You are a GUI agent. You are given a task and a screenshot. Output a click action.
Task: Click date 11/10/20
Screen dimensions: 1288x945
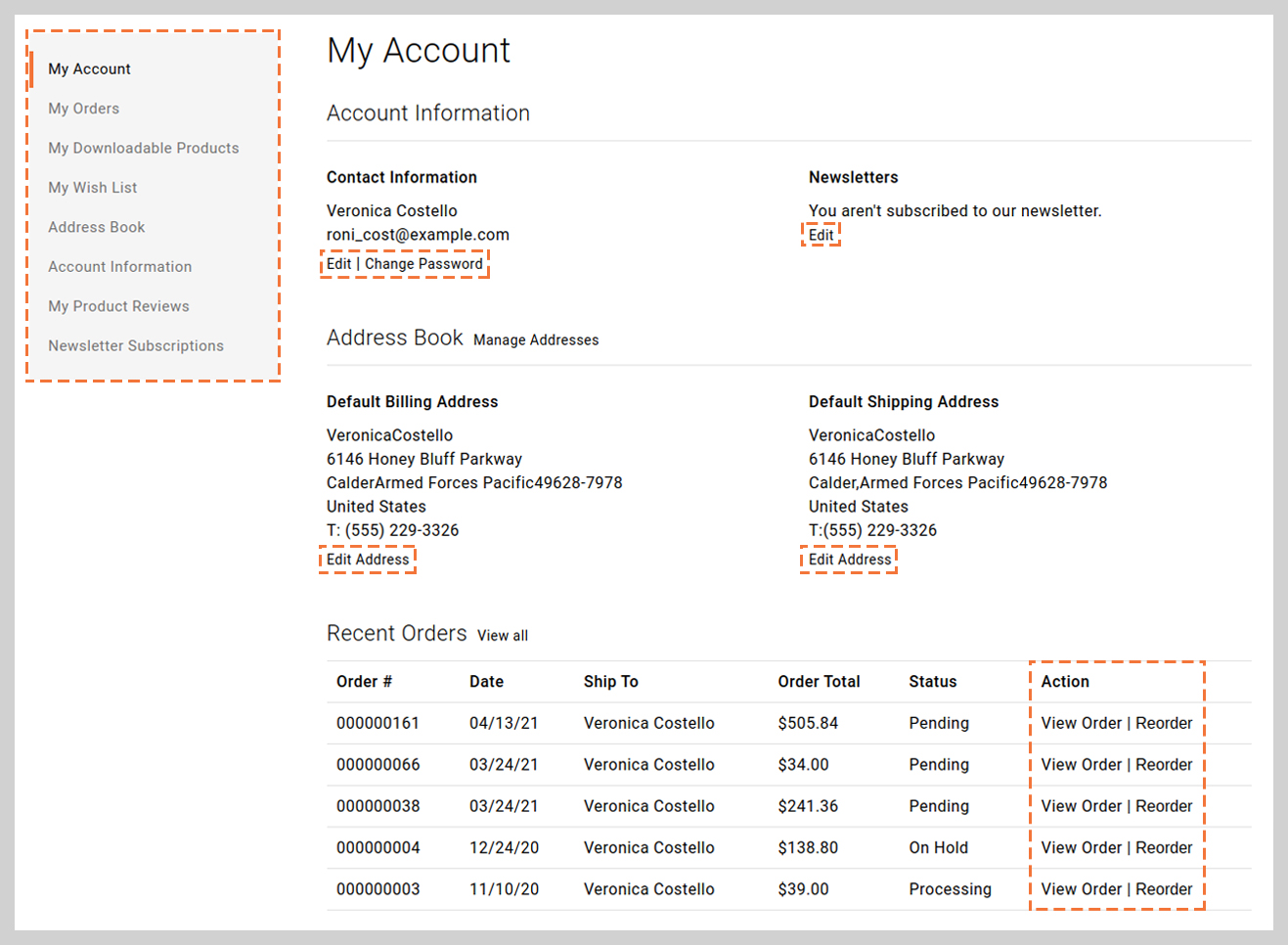coord(504,889)
